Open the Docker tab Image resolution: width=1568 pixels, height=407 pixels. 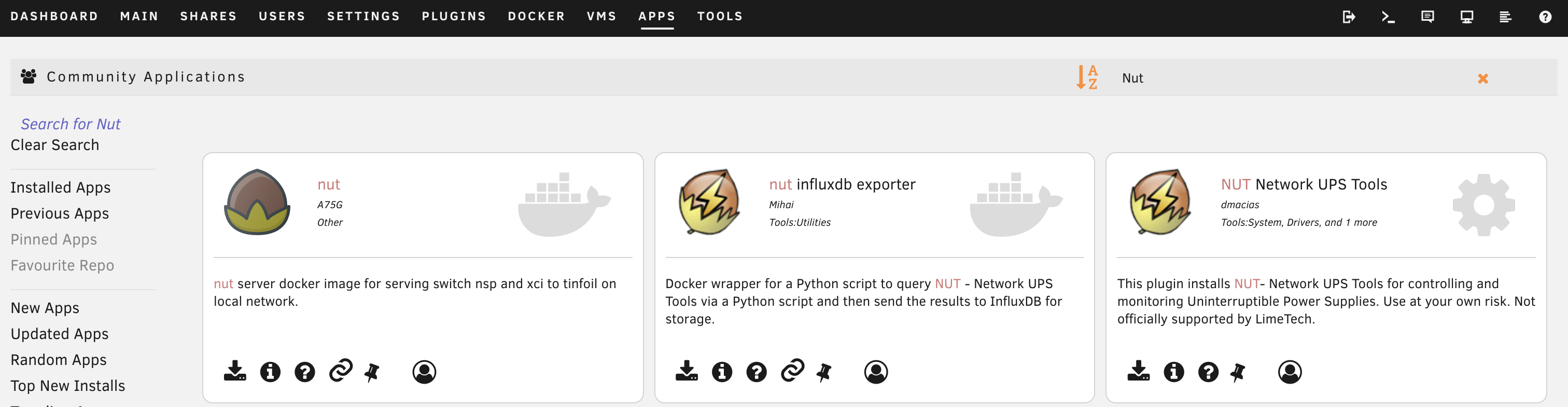click(536, 17)
